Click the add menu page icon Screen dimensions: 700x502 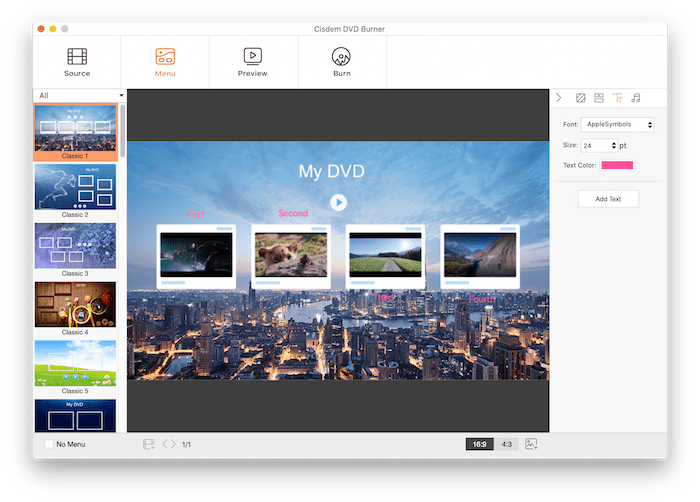click(x=148, y=444)
